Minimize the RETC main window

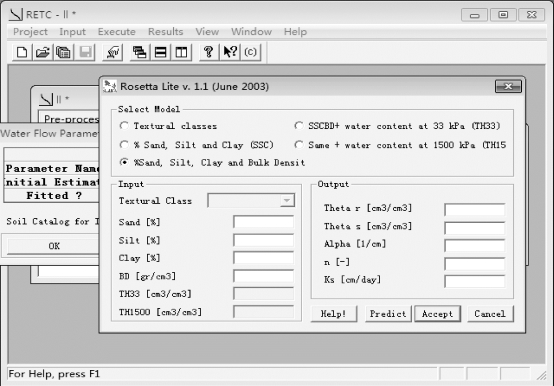475,15
